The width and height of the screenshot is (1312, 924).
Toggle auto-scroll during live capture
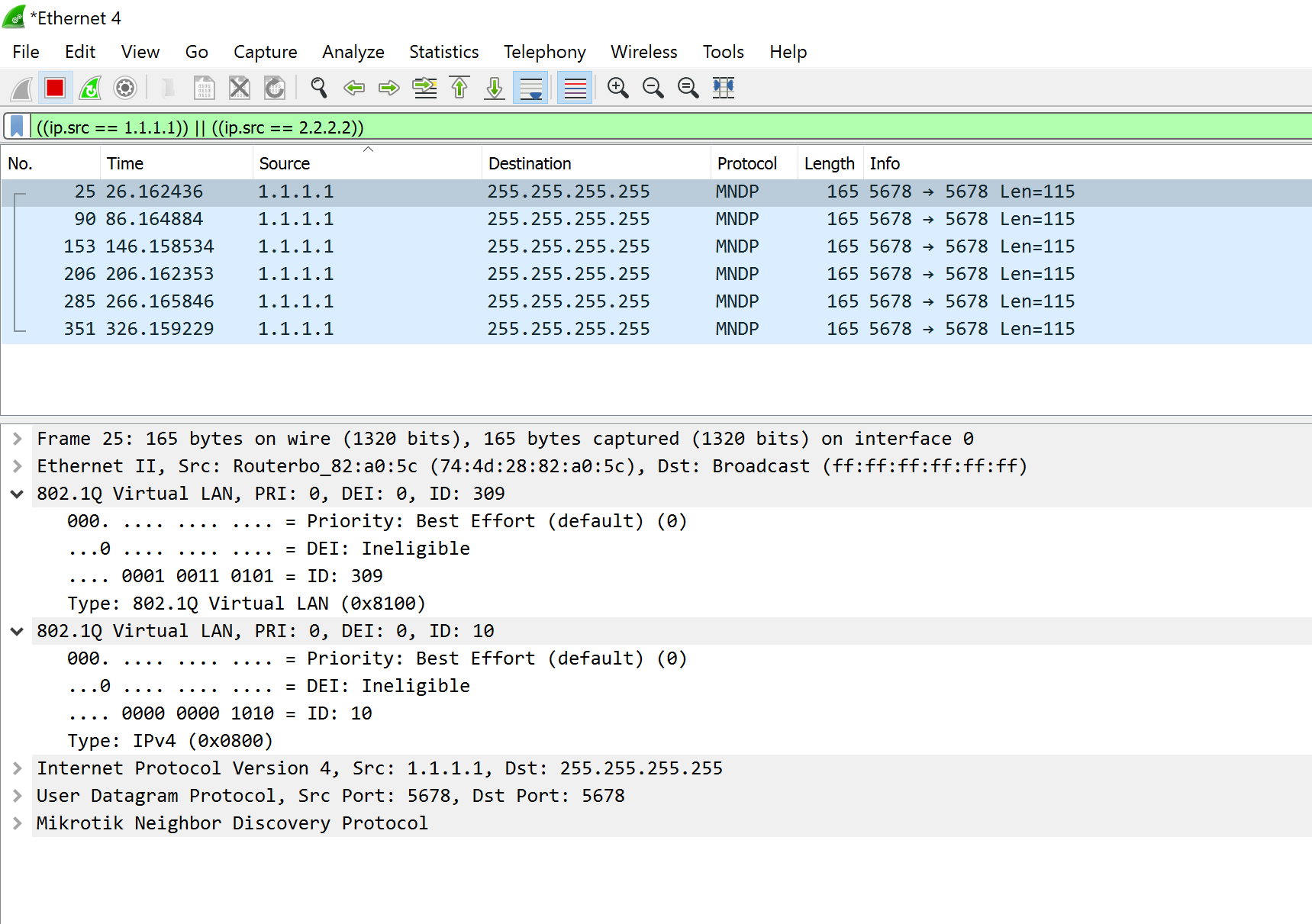pyautogui.click(x=530, y=88)
